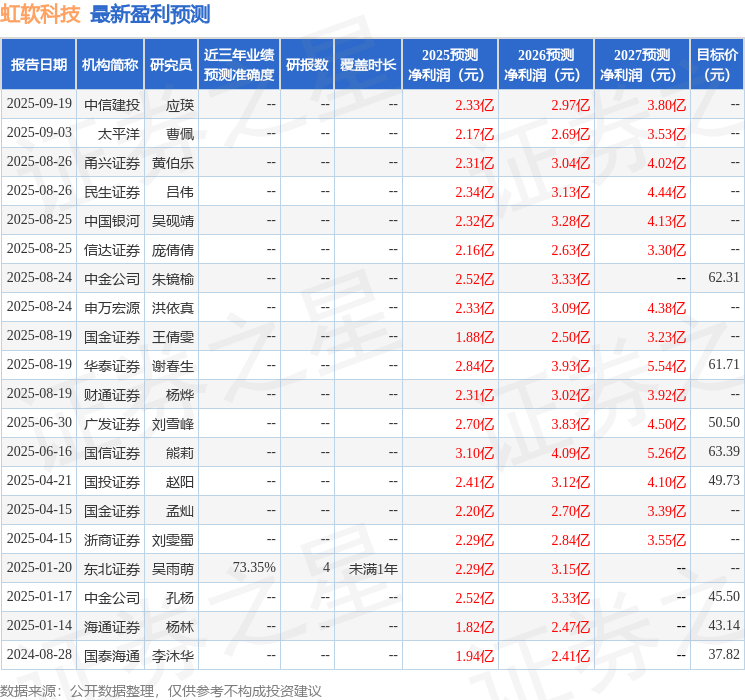Select the 海通证券 institution cell
Viewport: 745px width, 700px height.
point(112,627)
